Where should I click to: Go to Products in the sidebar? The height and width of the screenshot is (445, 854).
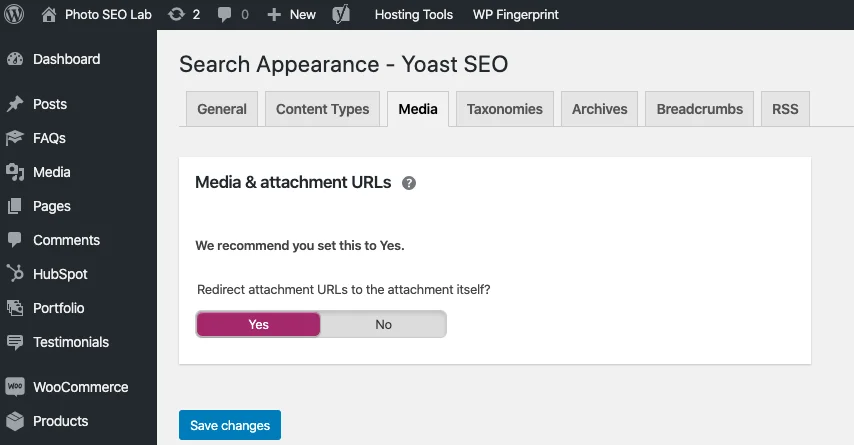pos(60,421)
